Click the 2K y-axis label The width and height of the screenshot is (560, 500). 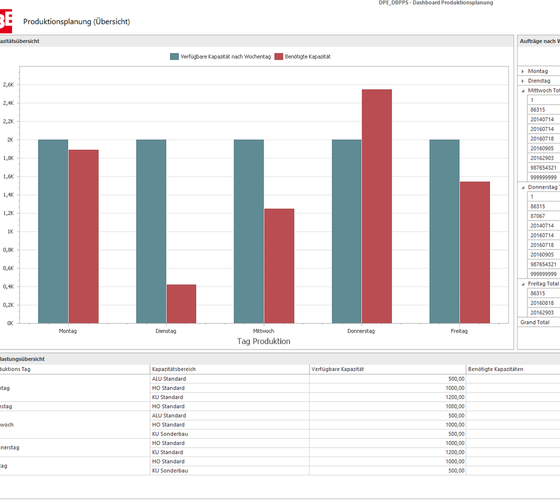click(10, 140)
